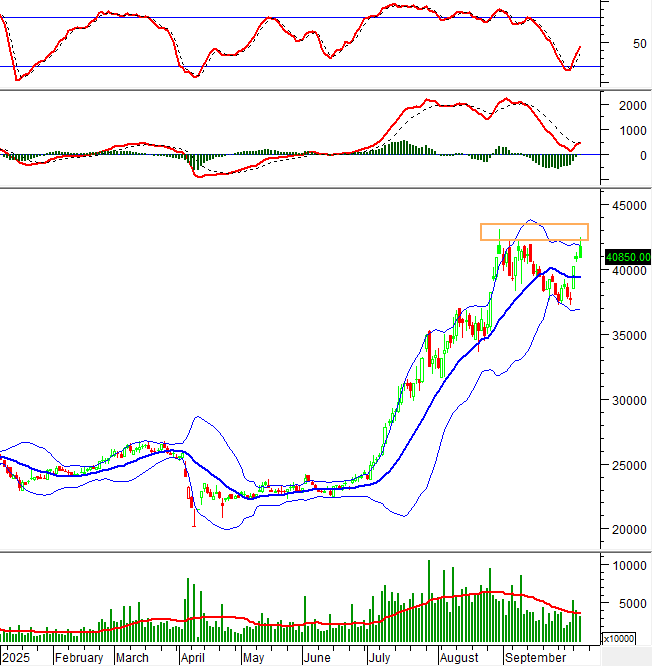
Task: Select the August marker on the timeline
Action: 458,658
